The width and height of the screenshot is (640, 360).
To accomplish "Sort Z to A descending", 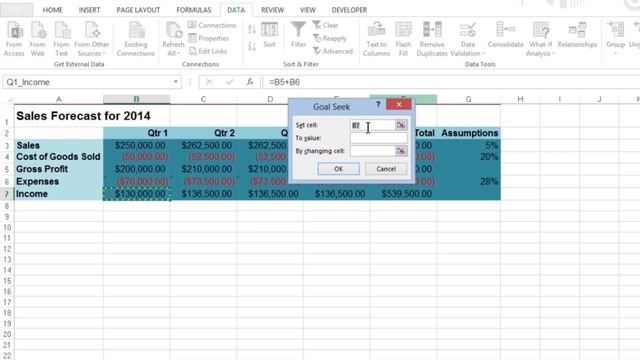I will [x=252, y=47].
